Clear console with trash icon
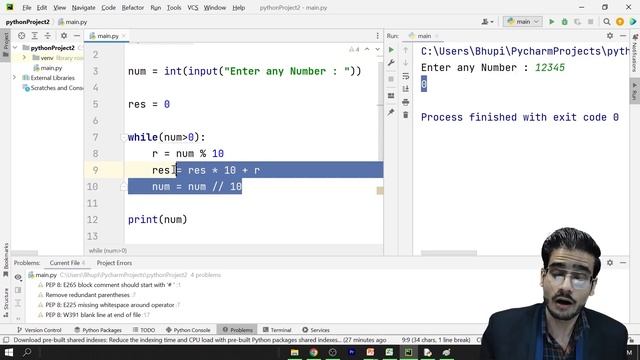The image size is (640, 360). pos(405,115)
